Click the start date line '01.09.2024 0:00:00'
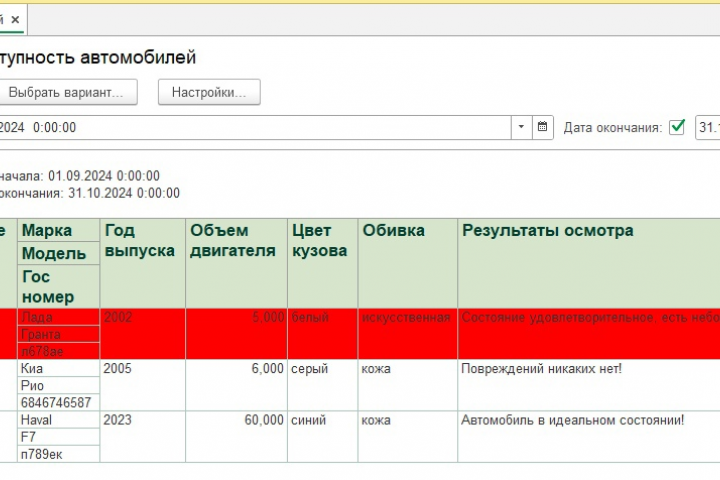The width and height of the screenshot is (720, 480). point(104,176)
